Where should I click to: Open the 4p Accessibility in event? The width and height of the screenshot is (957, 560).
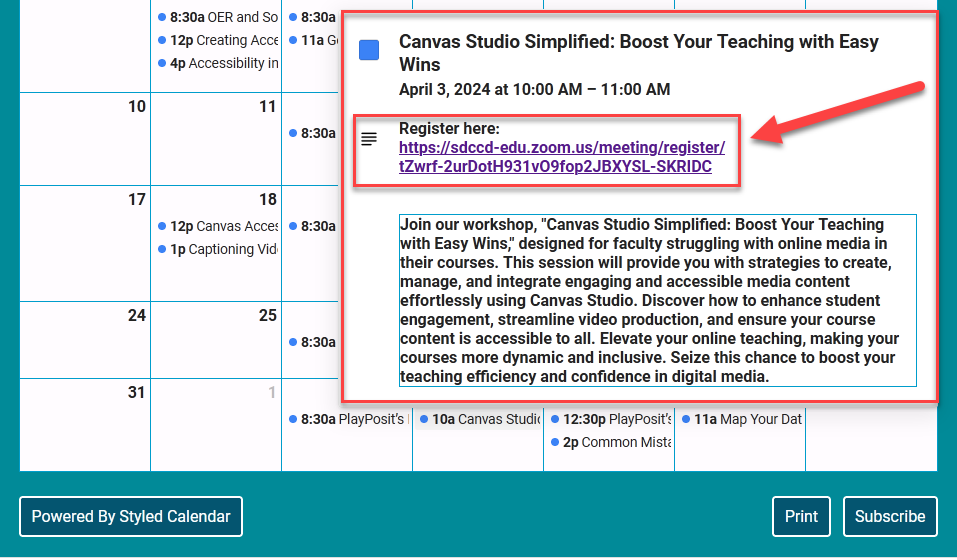218,63
